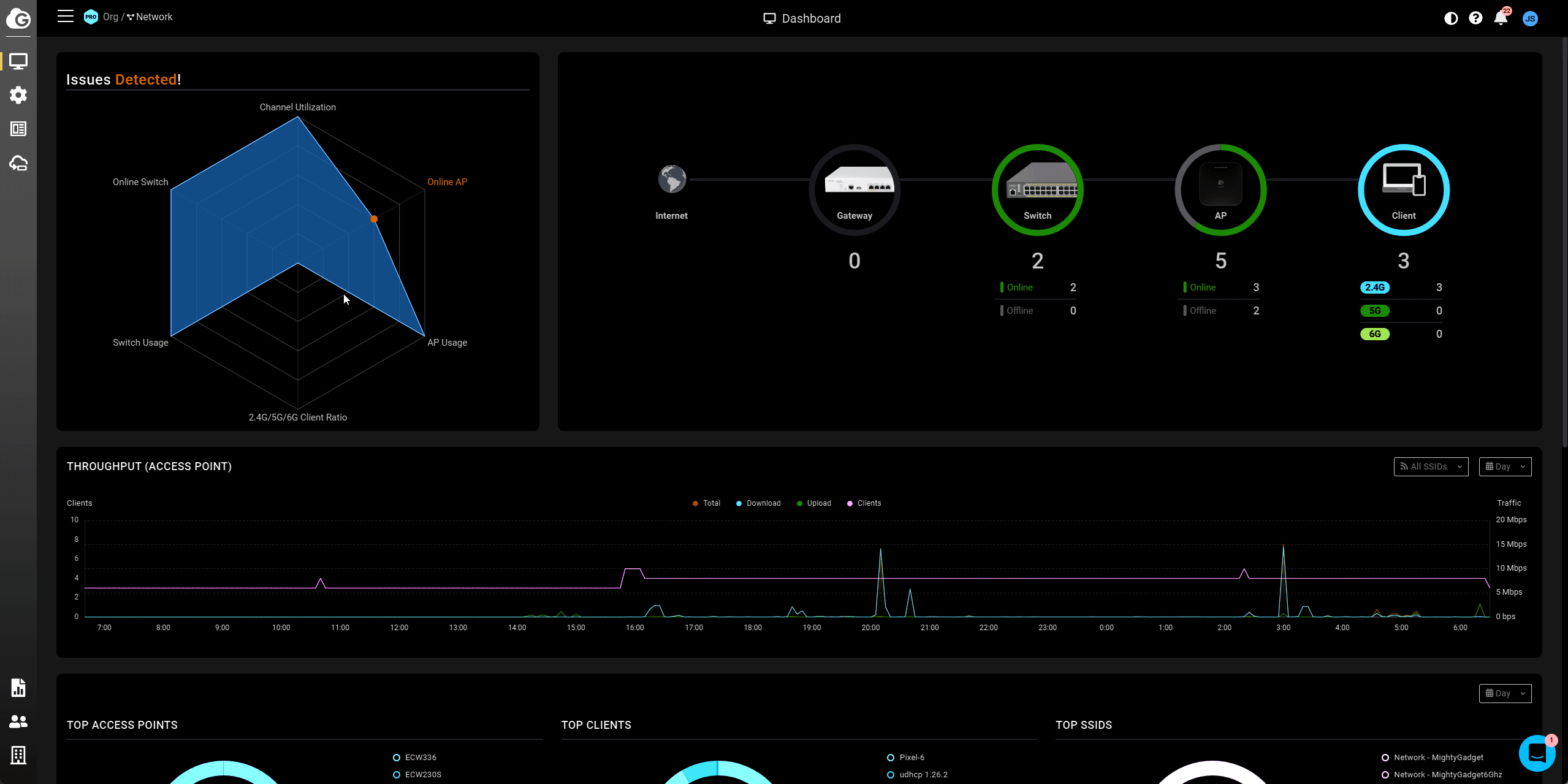Toggle dark/light theme contrast icon
This screenshot has height=784, width=1568.
click(1450, 18)
